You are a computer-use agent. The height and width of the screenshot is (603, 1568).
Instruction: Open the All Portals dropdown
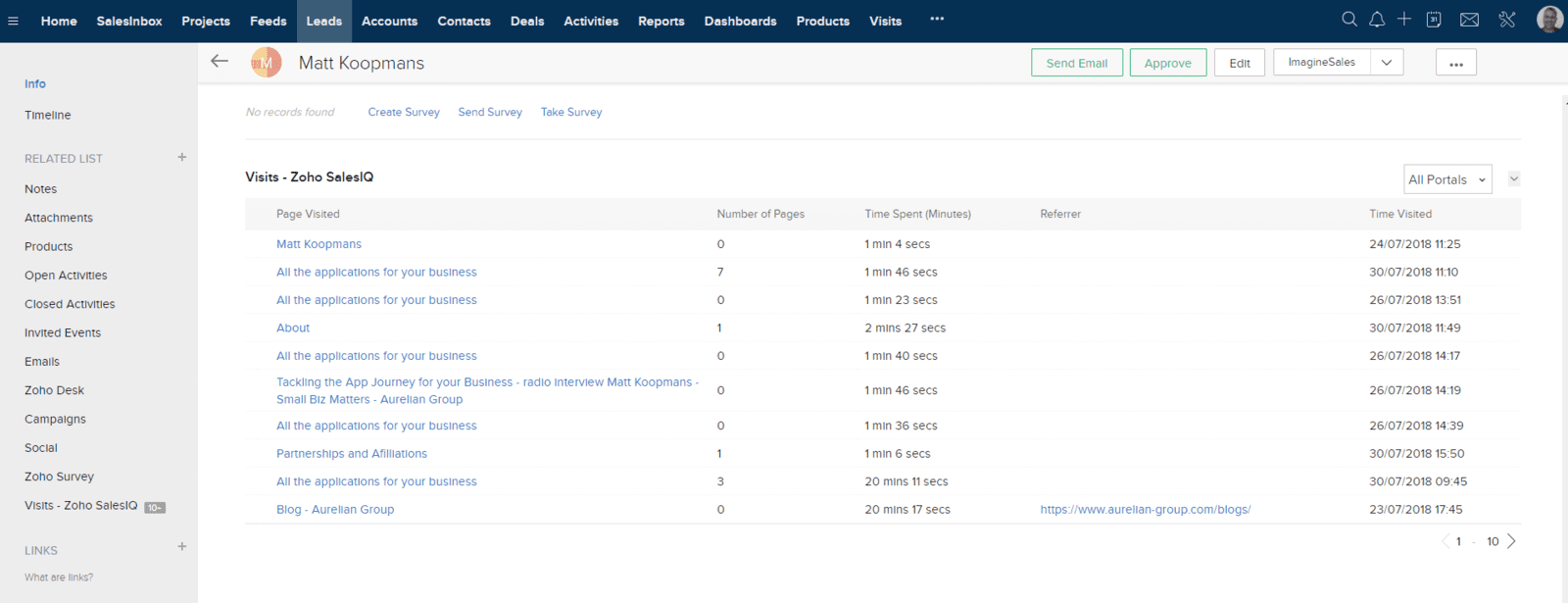[x=1447, y=179]
